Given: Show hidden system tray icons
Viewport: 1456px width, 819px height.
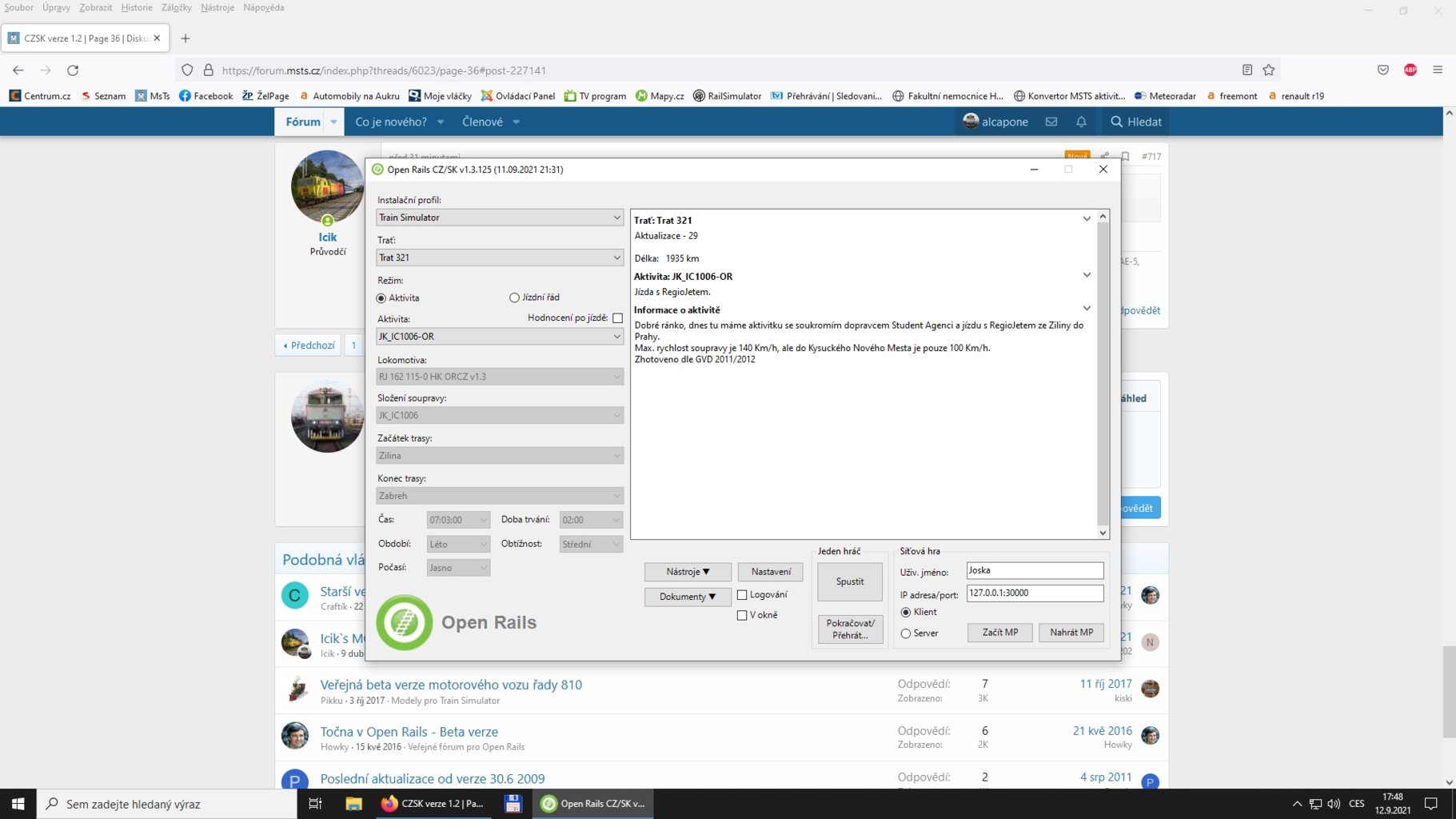Looking at the screenshot, I should 1297,804.
